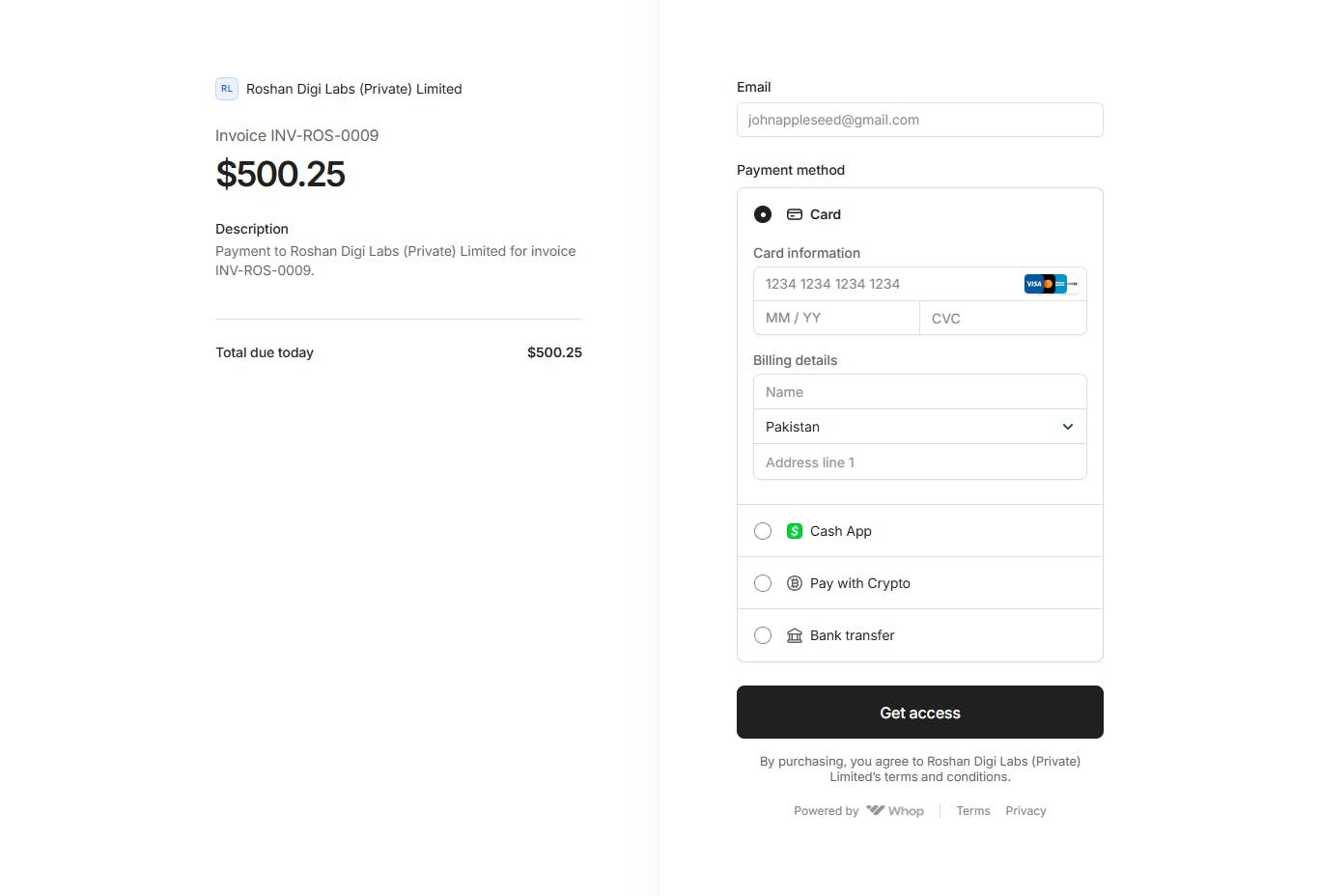Focus the CVC field
The width and height of the screenshot is (1319, 896).
click(1003, 318)
